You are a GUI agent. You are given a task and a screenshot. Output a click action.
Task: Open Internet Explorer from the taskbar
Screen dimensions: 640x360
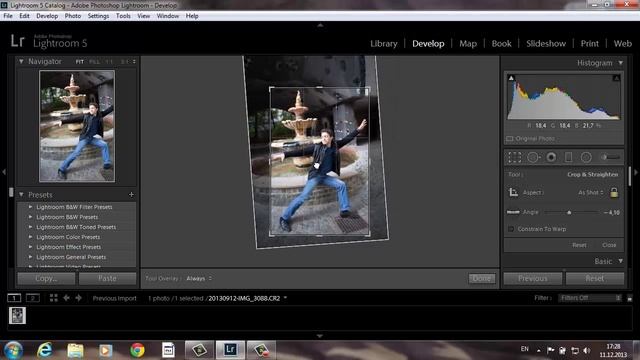44,350
